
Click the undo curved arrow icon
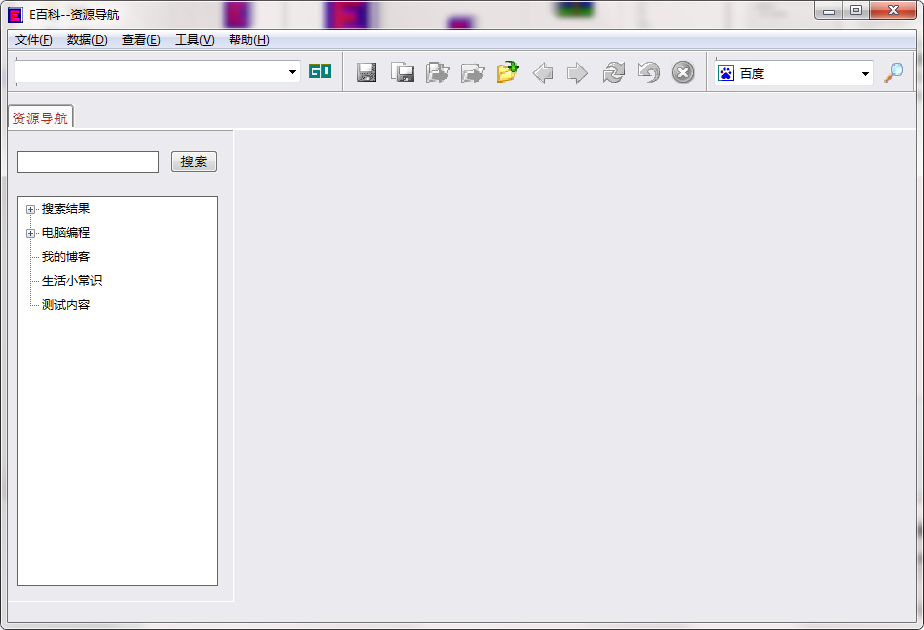click(x=648, y=72)
